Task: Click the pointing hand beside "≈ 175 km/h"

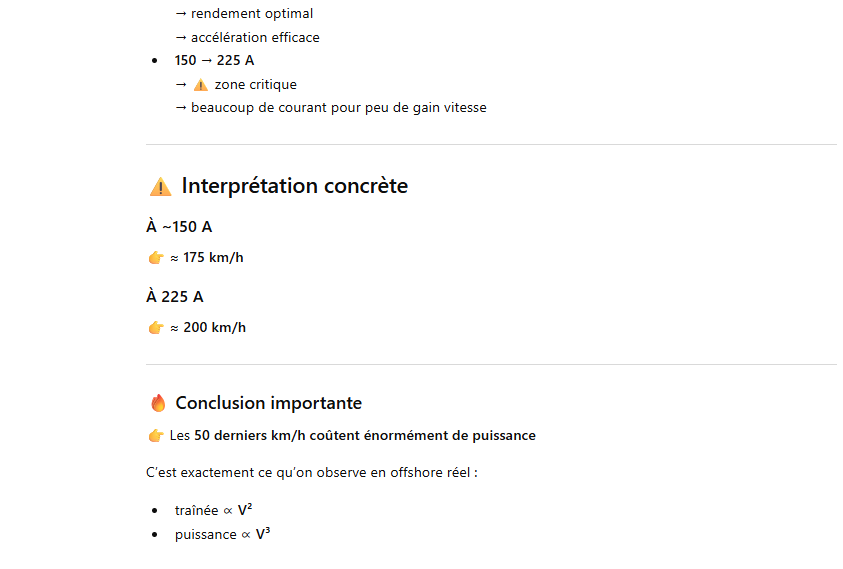Action: pos(156,258)
